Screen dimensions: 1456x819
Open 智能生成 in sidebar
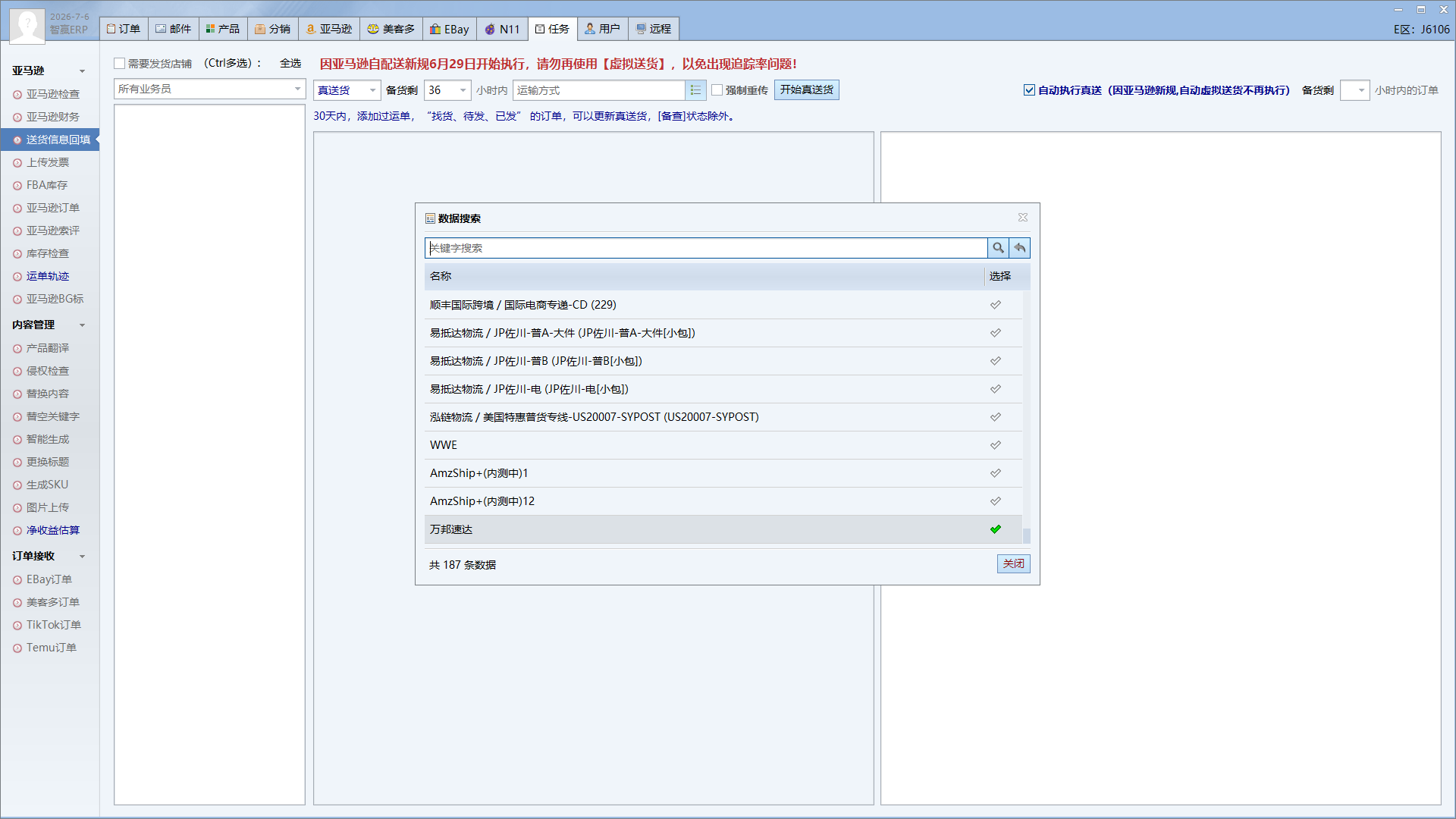coord(47,439)
